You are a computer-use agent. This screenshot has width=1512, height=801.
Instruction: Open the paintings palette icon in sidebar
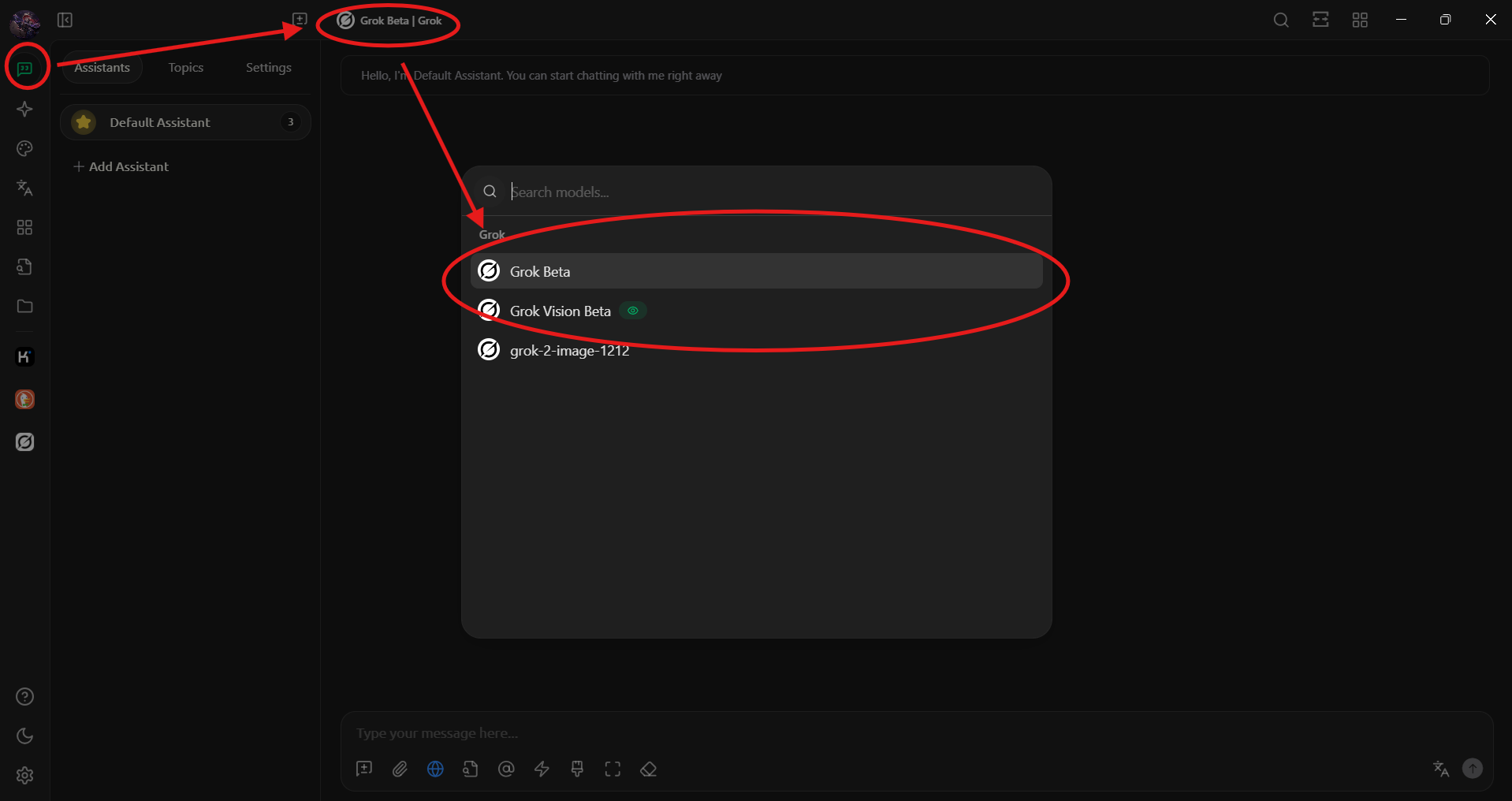click(25, 148)
